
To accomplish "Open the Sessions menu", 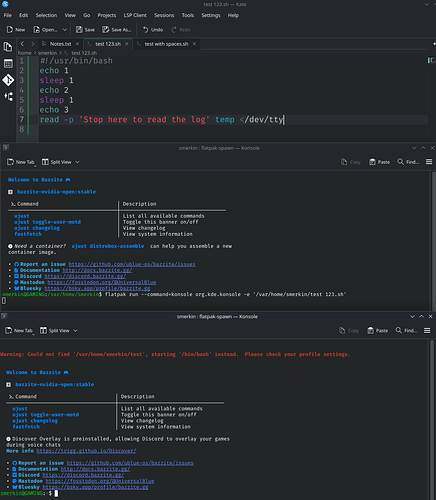I will point(164,15).
